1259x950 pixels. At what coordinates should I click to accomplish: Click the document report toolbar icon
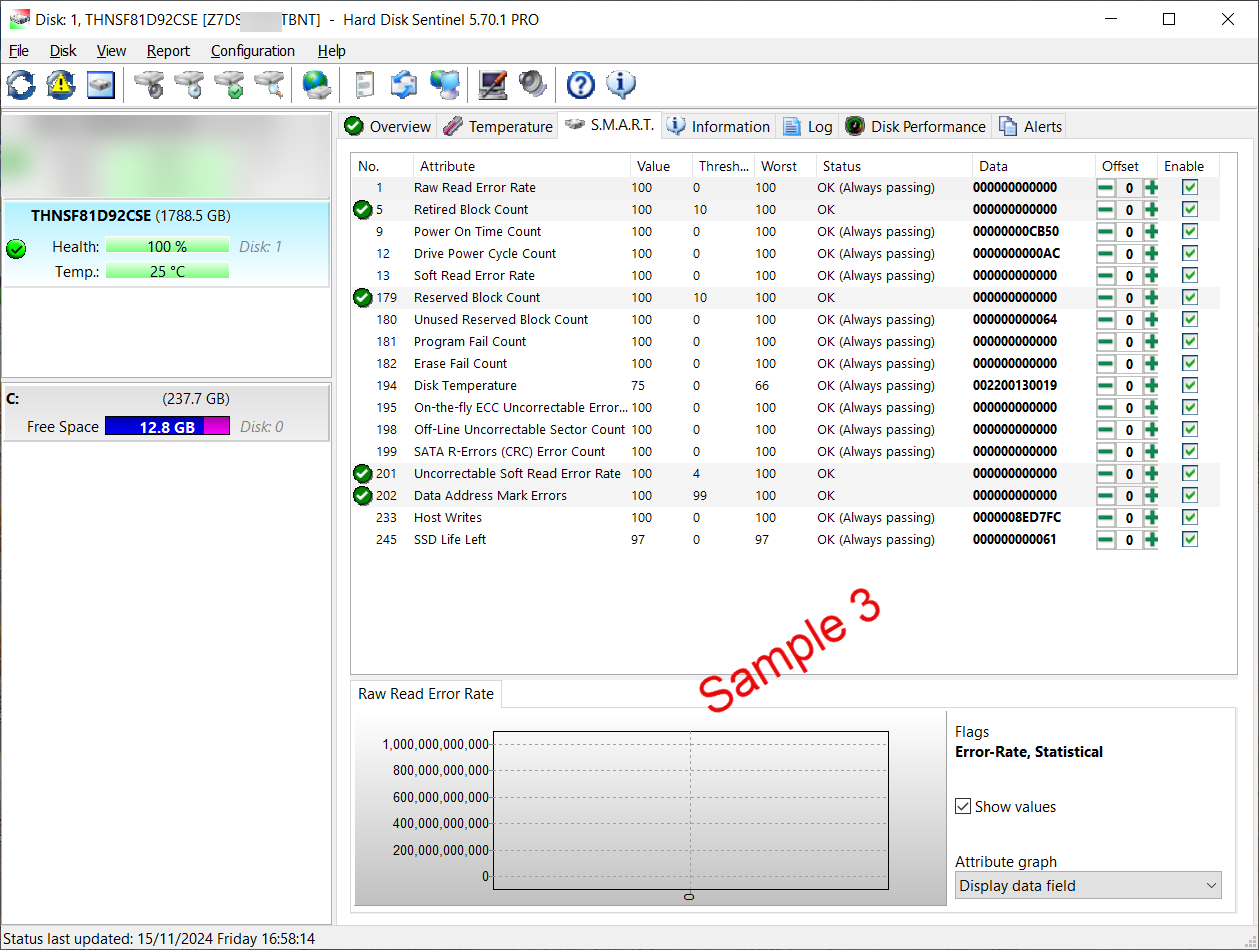coord(365,85)
